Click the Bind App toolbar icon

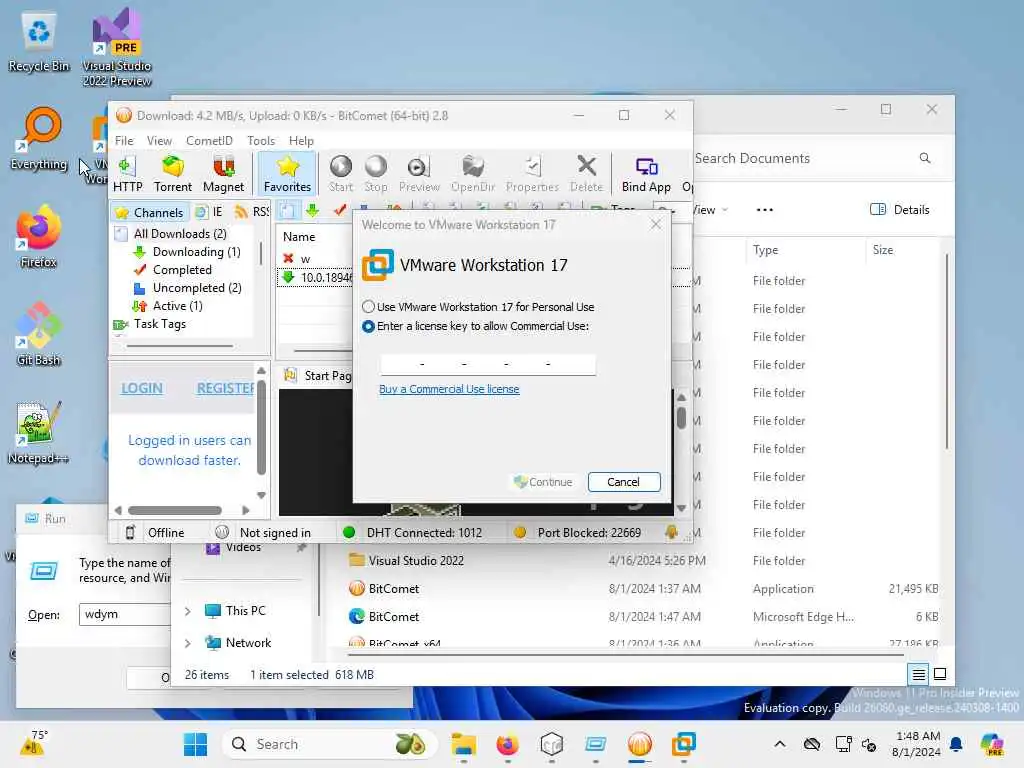[646, 174]
